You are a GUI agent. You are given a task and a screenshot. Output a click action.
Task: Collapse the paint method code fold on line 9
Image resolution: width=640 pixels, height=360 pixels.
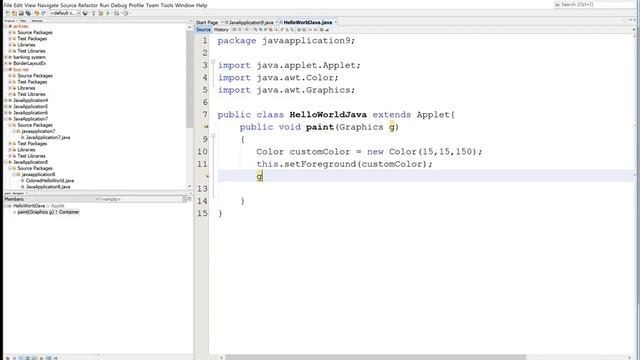(213, 136)
